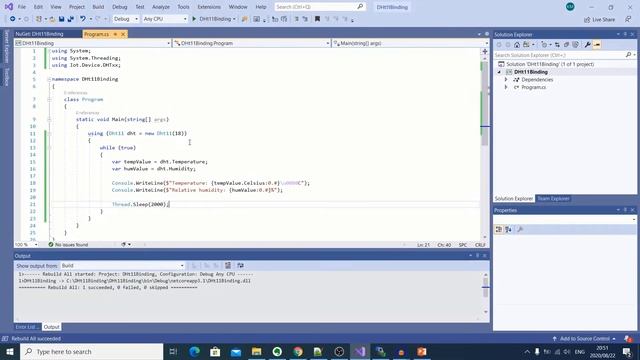Viewport: 640px width, 360px height.
Task: Switch to the Team Explorer tab
Action: click(553, 199)
